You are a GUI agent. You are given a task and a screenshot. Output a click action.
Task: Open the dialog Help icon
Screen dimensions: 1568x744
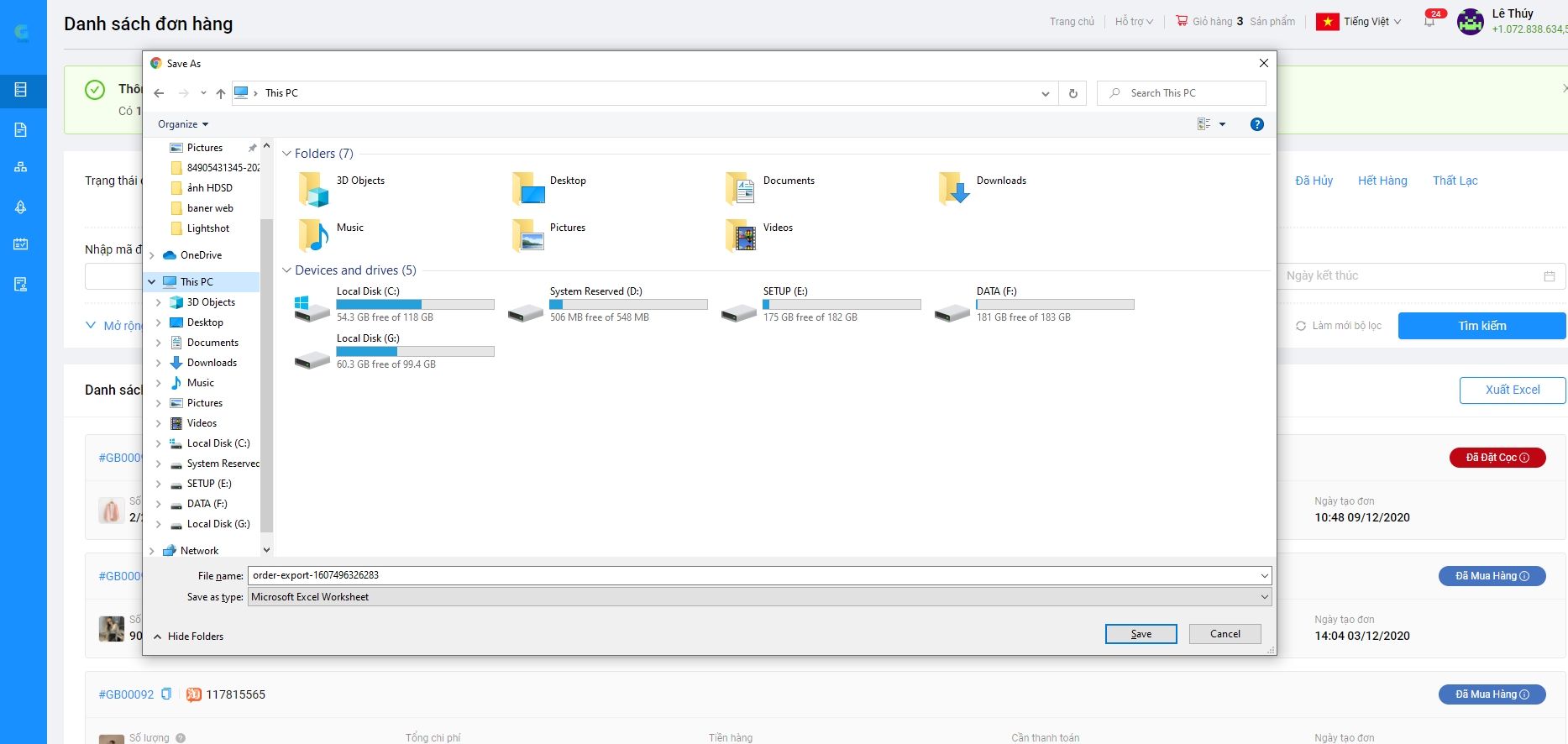1256,124
